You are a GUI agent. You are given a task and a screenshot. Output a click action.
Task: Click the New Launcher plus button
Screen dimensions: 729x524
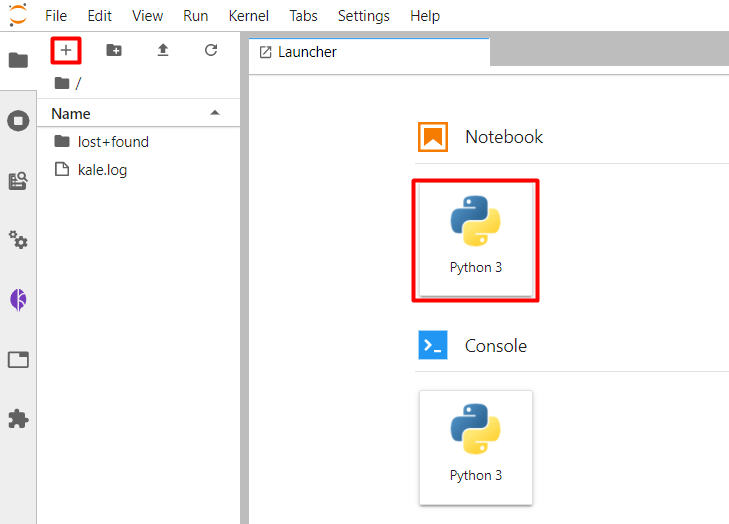point(66,50)
